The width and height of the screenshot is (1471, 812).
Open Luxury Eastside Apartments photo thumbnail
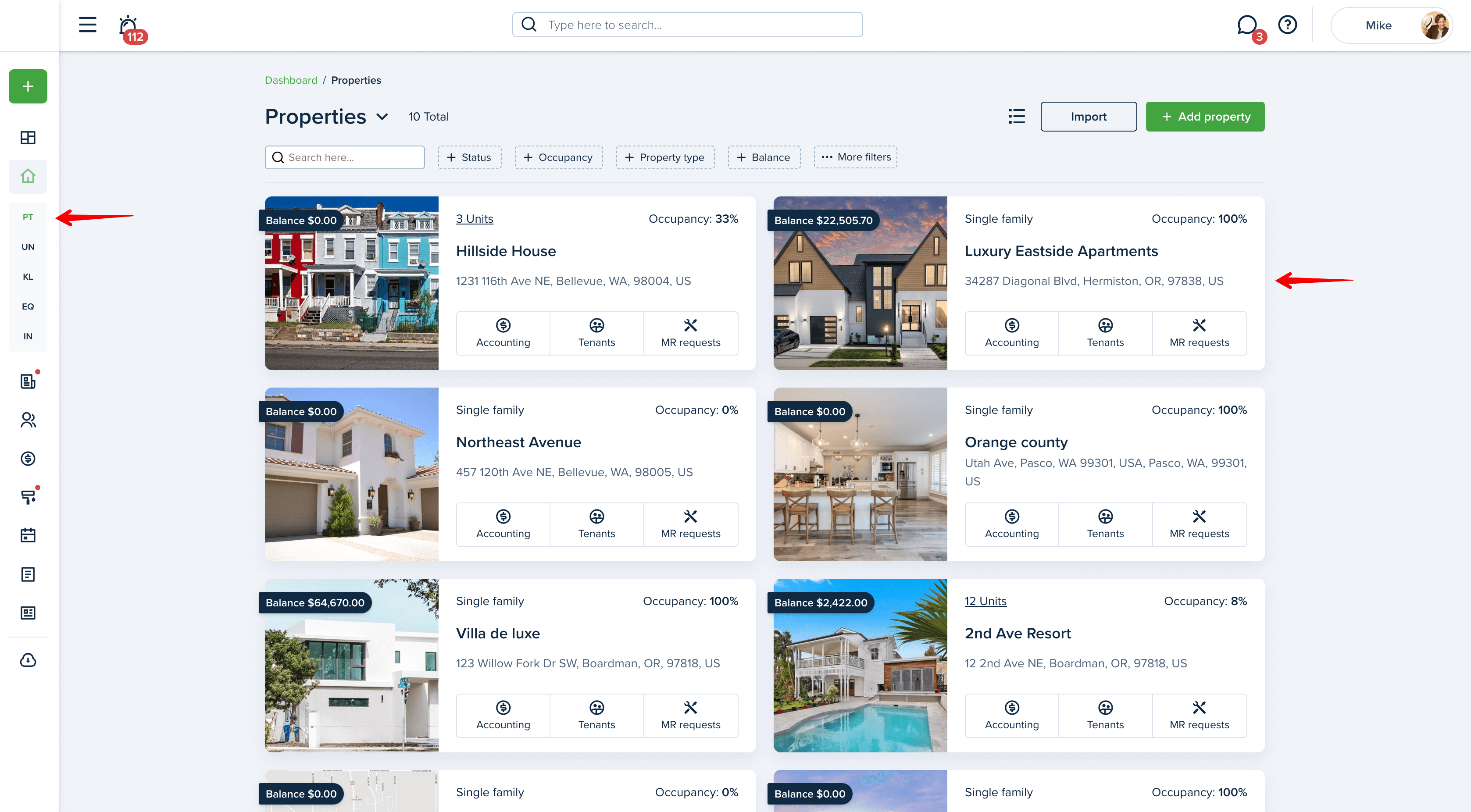(x=860, y=283)
